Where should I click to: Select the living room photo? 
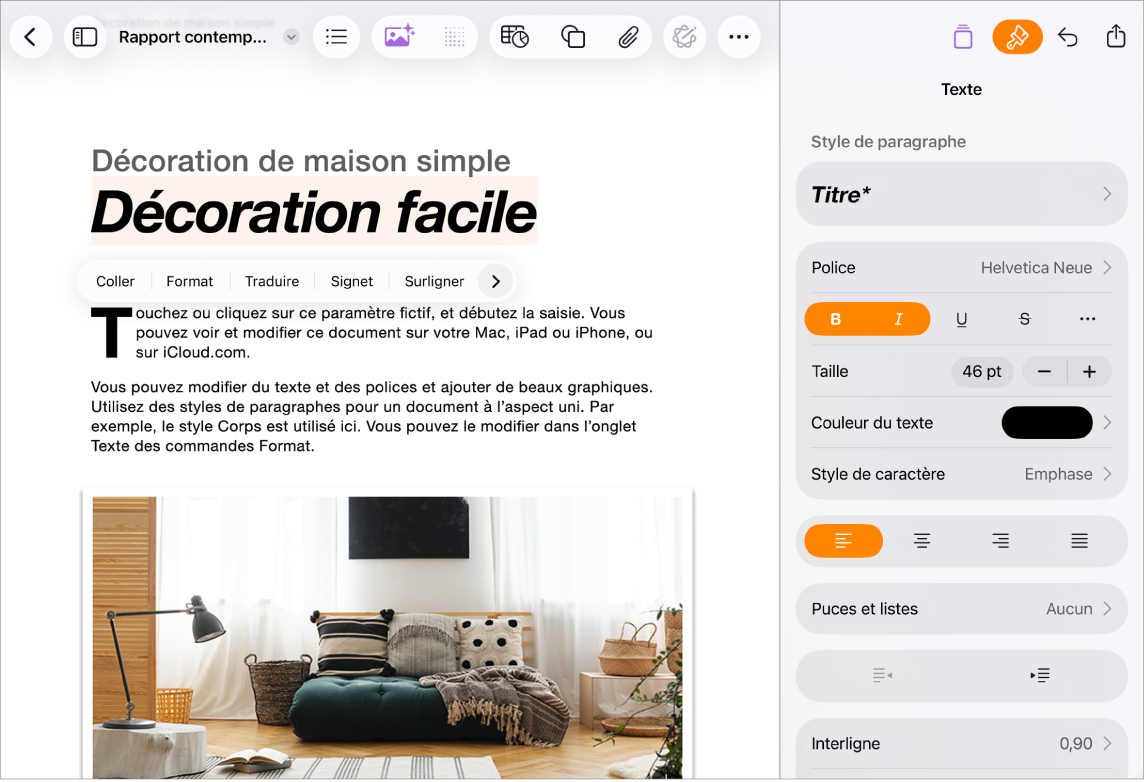tap(387, 638)
